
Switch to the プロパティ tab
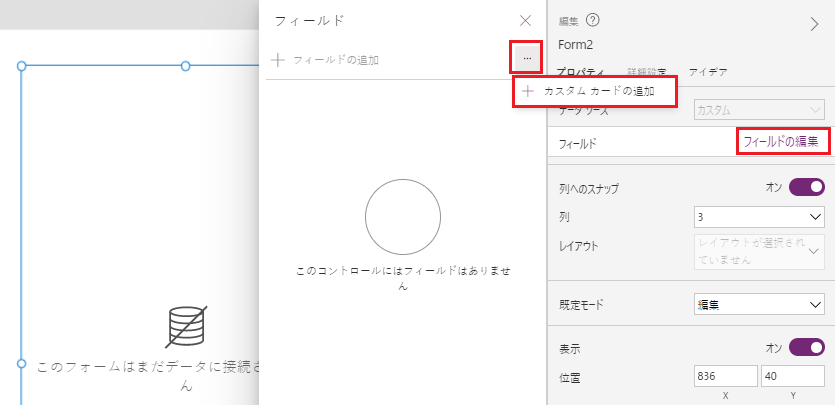point(580,72)
